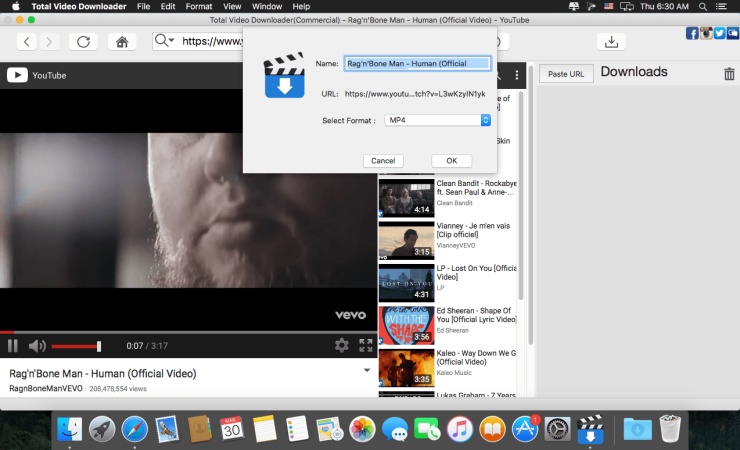The image size is (740, 450).
Task: Open iTunes from the Dock
Action: [x=460, y=430]
